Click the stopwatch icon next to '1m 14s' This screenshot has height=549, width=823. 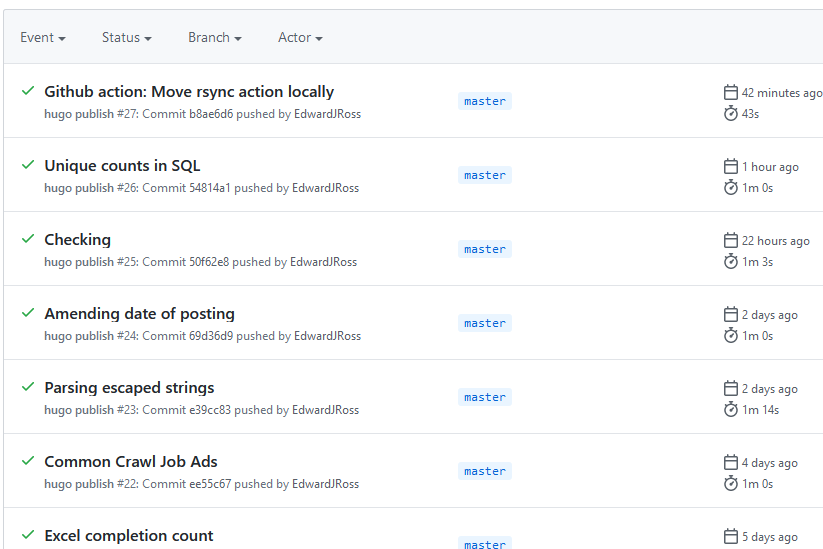(x=730, y=409)
